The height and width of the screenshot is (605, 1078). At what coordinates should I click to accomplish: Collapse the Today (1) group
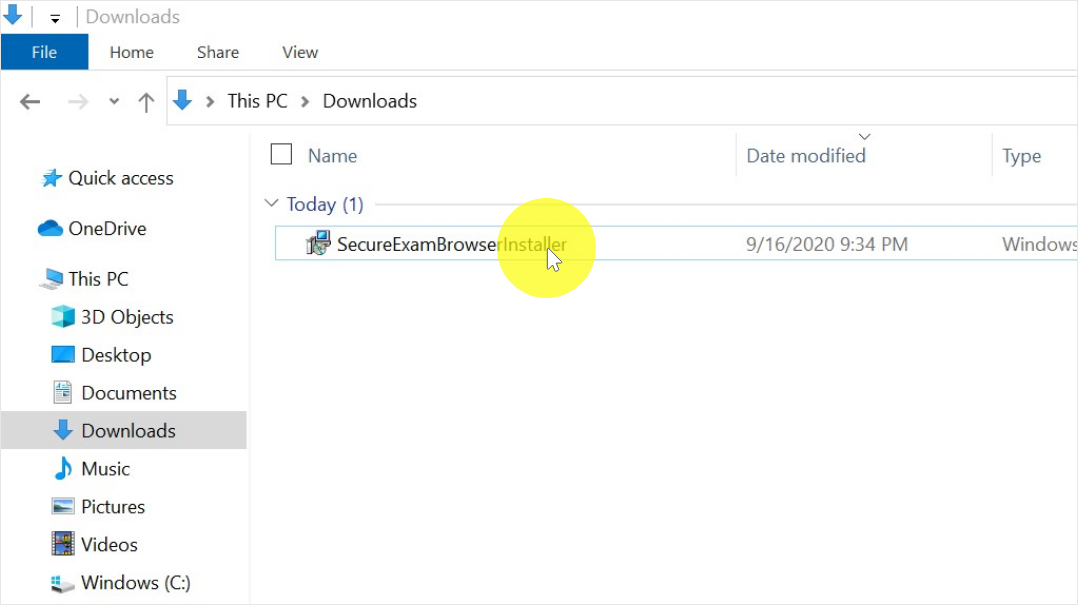[272, 204]
